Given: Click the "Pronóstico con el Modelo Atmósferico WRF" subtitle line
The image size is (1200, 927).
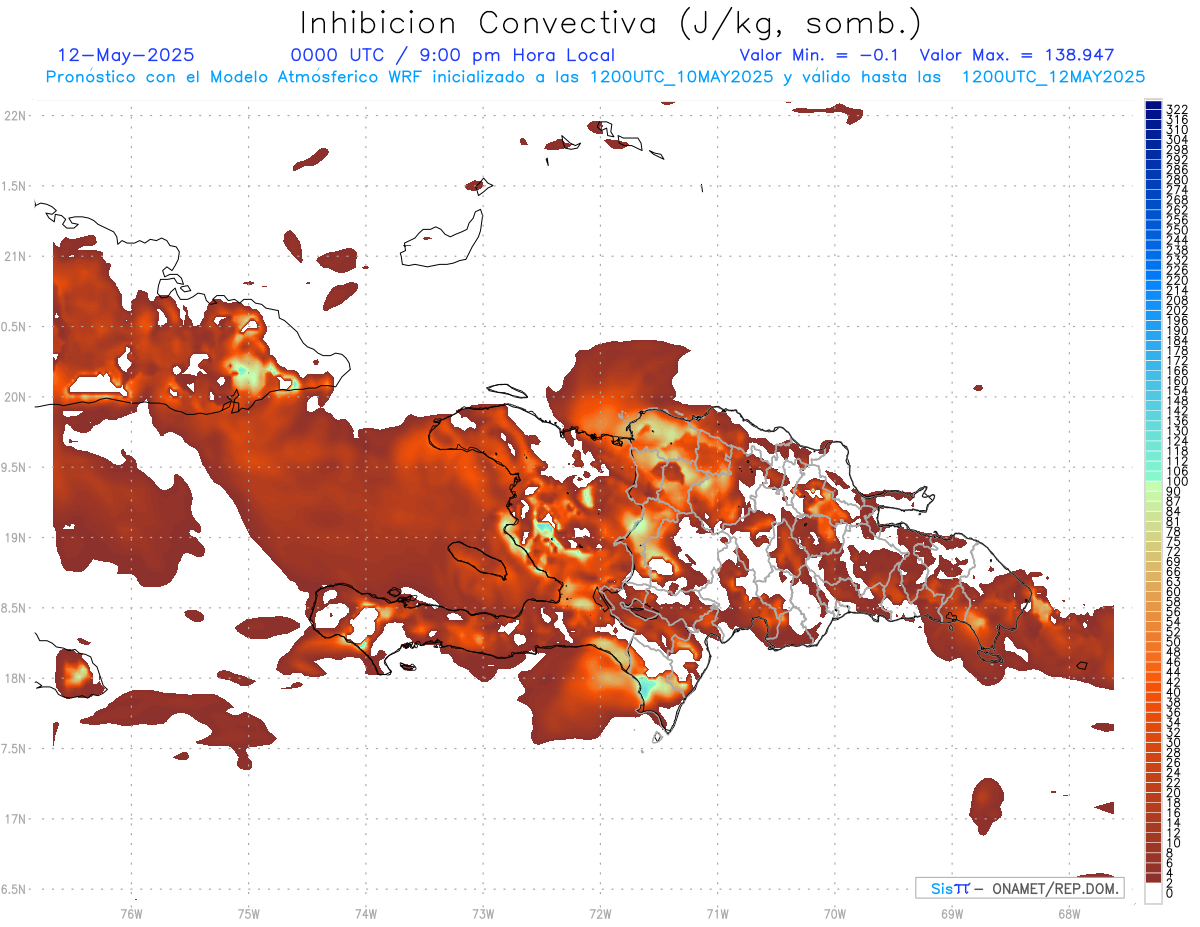Looking at the screenshot, I should coord(595,76).
